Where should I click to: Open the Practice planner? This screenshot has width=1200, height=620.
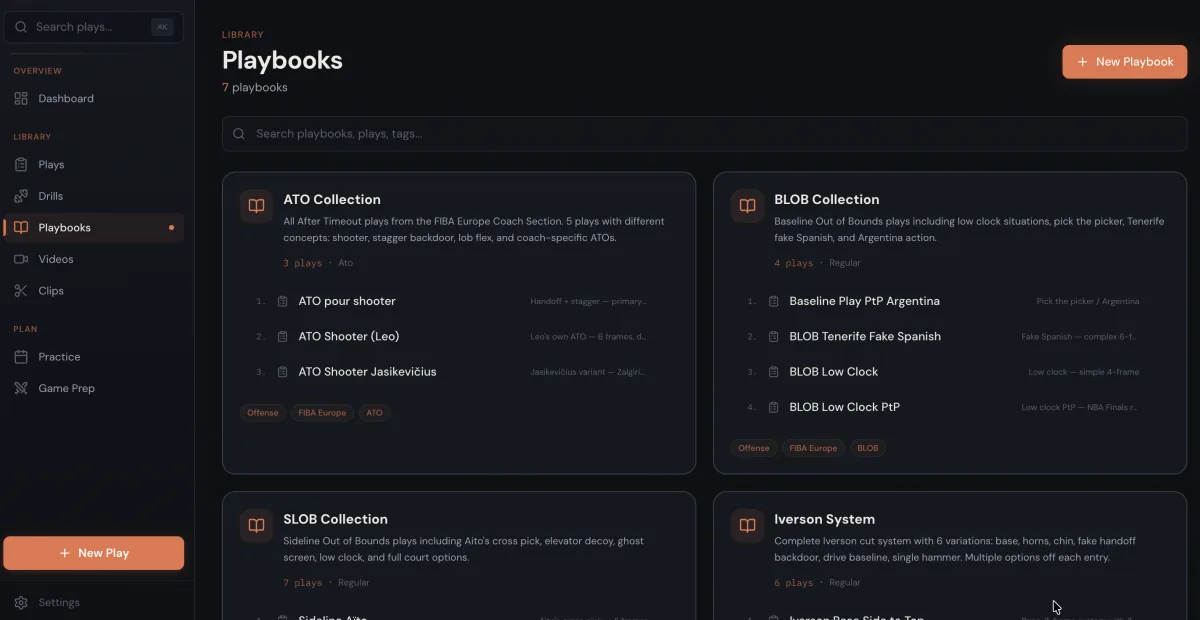[93, 356]
